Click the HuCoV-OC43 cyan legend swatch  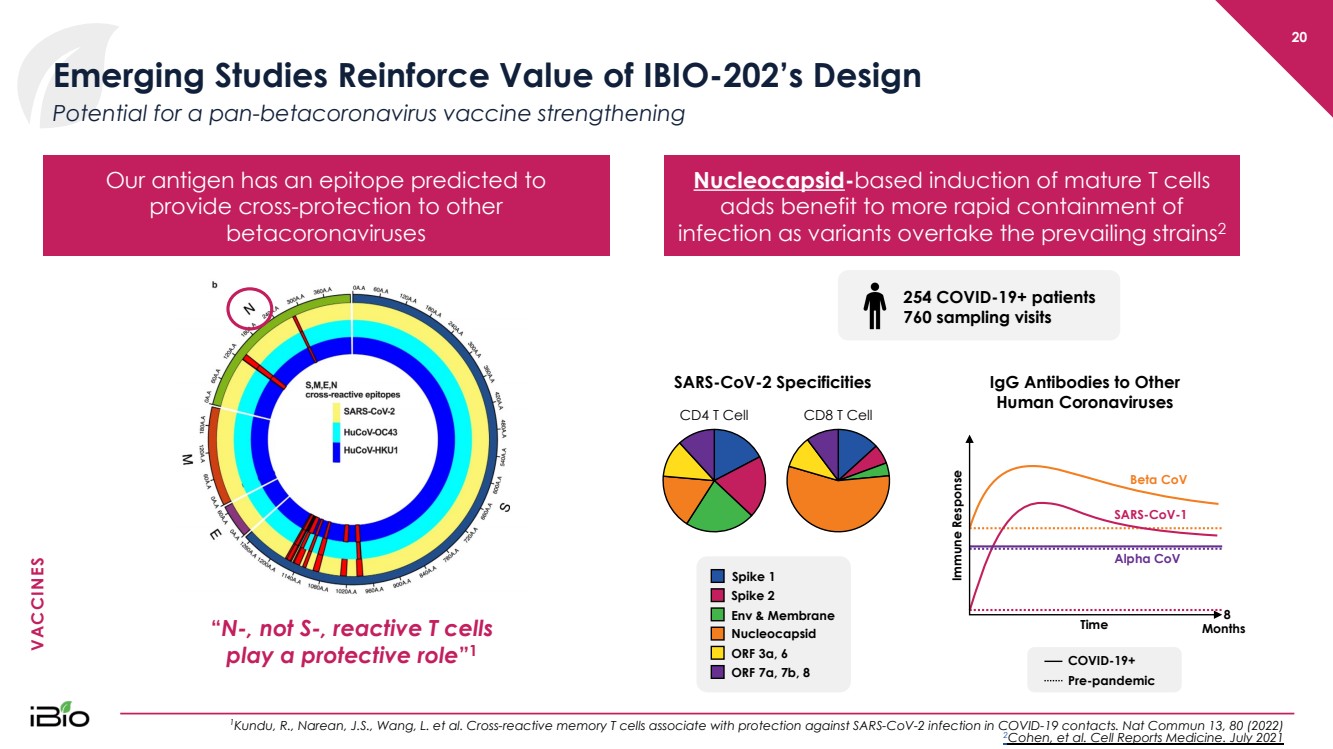click(x=336, y=431)
